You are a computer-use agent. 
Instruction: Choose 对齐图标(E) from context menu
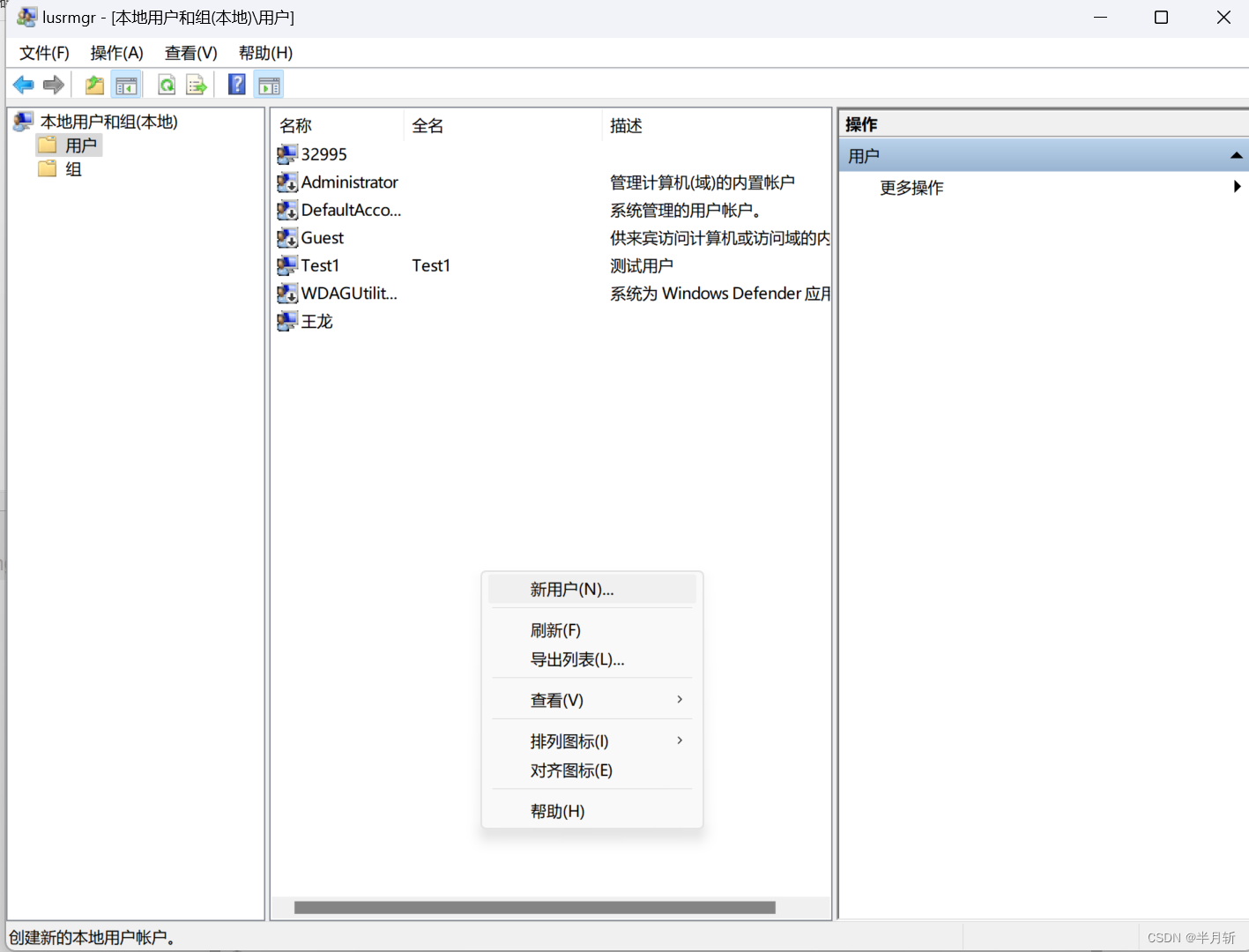coord(592,770)
